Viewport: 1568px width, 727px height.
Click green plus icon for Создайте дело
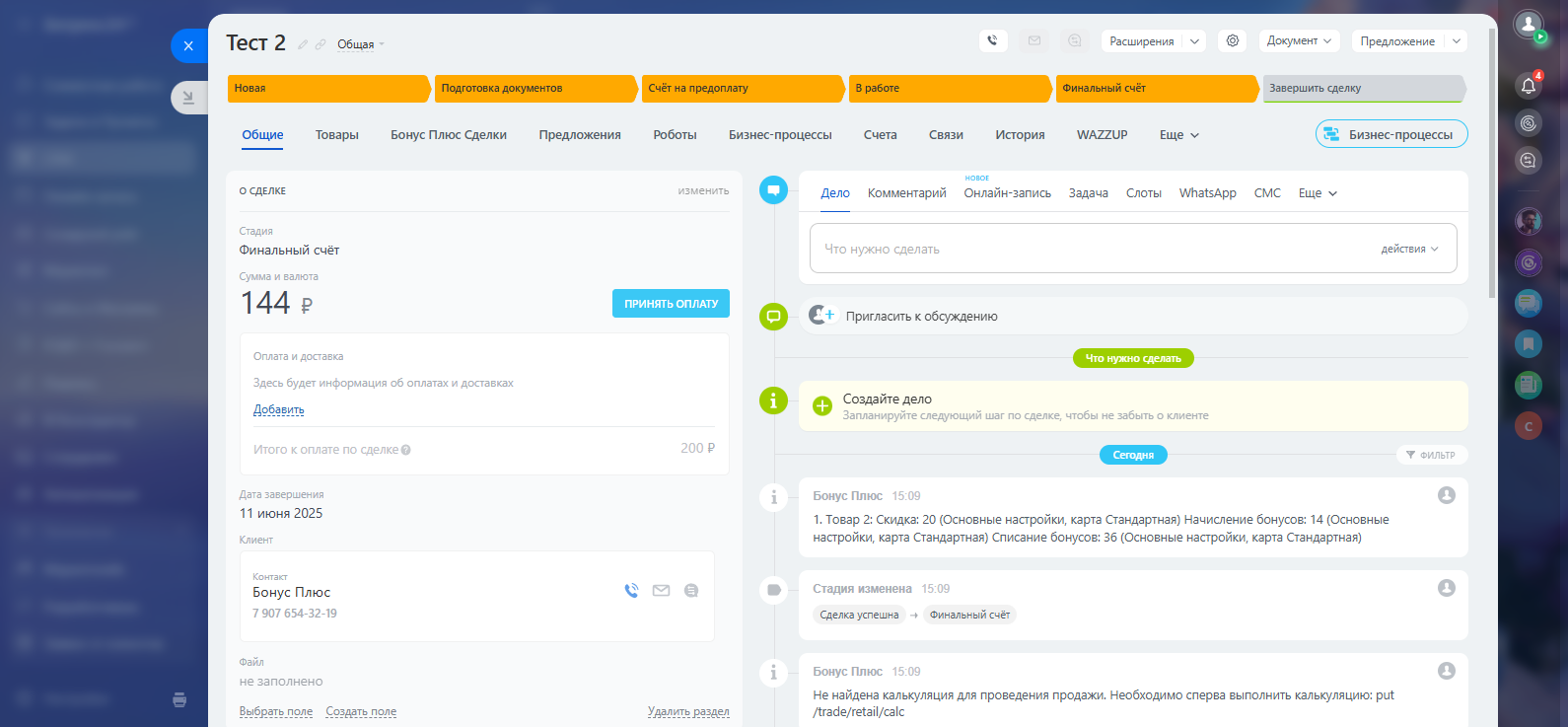[821, 405]
